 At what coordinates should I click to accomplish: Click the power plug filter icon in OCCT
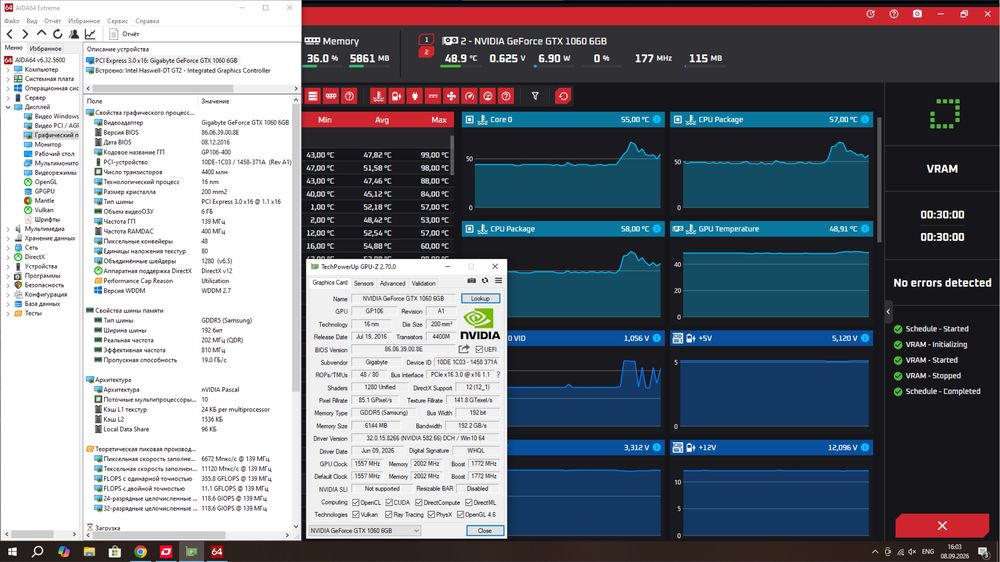click(x=415, y=96)
